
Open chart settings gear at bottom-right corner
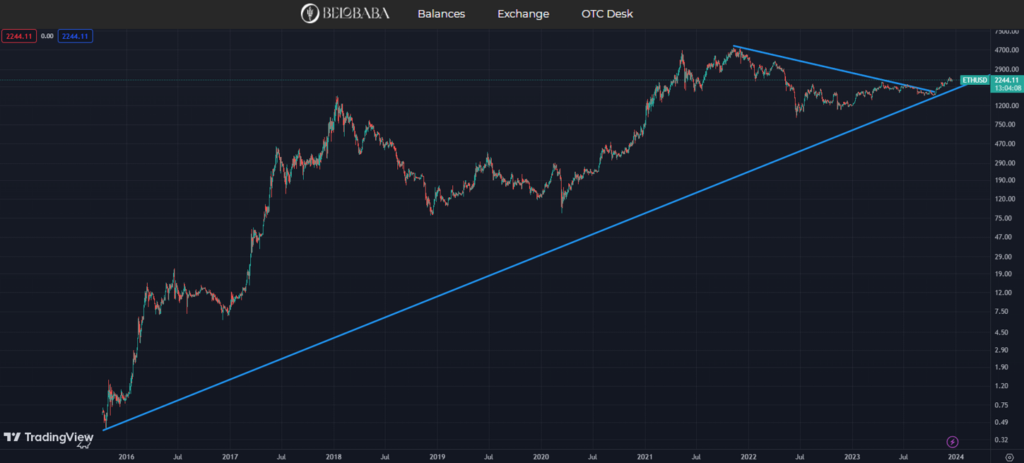1009,455
